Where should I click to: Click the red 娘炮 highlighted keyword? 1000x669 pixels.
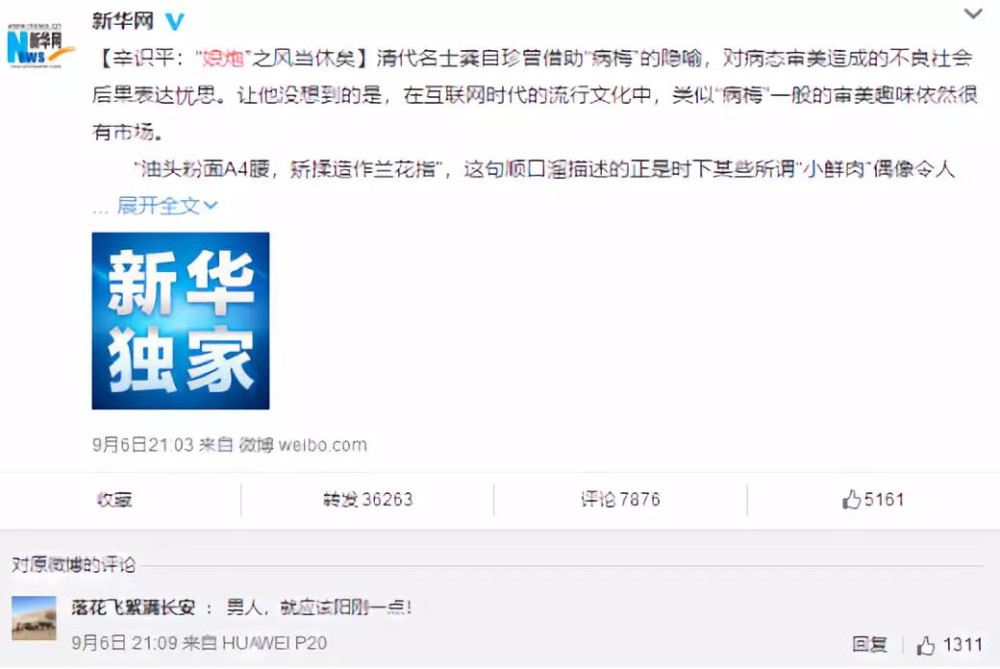coord(223,59)
